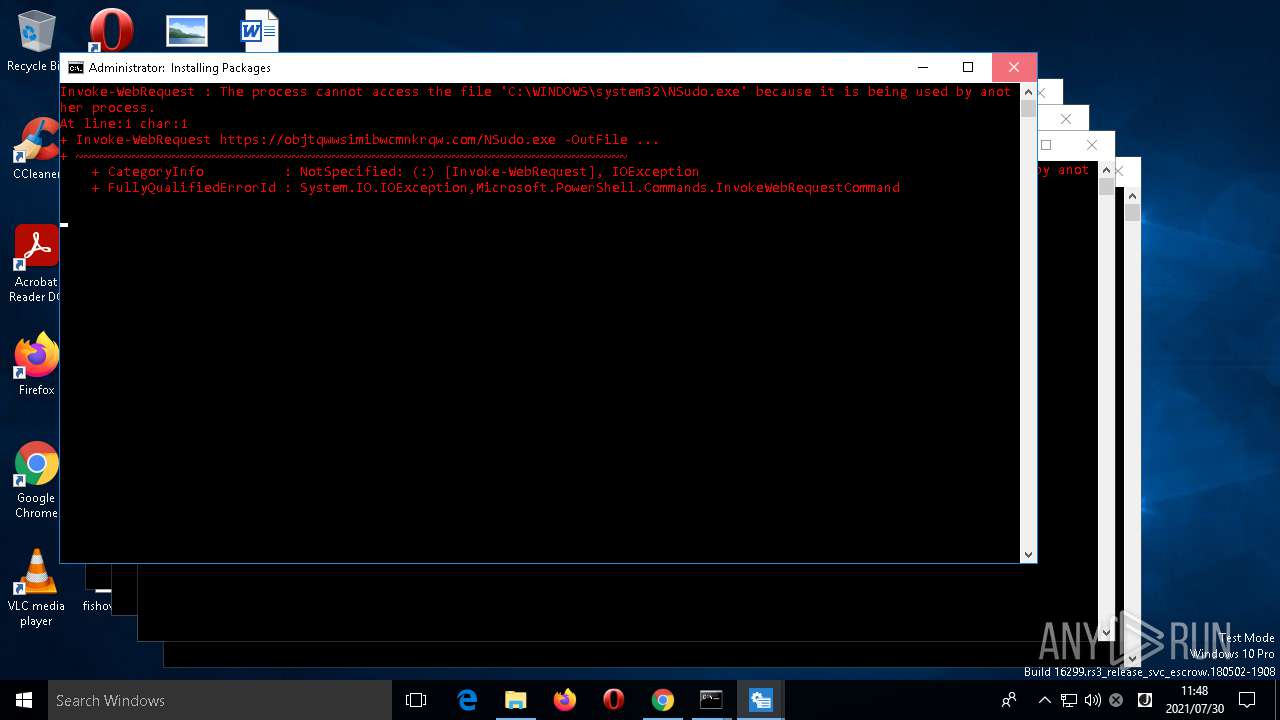
Task: Switch to the command prompt taskbar item
Action: point(711,700)
